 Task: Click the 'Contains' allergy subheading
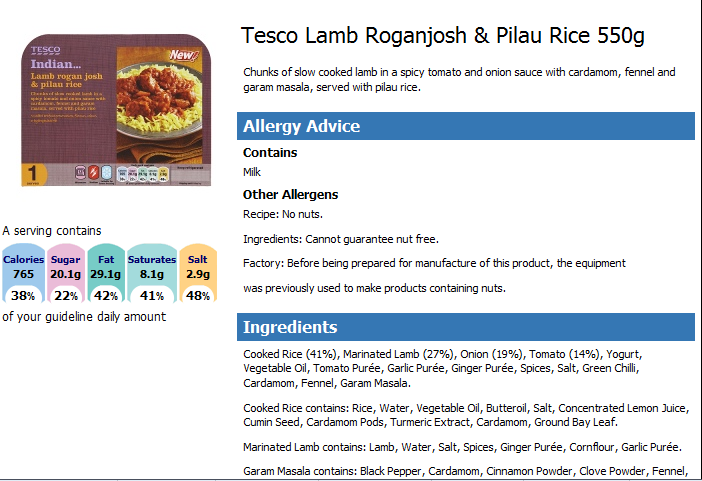pyautogui.click(x=270, y=153)
